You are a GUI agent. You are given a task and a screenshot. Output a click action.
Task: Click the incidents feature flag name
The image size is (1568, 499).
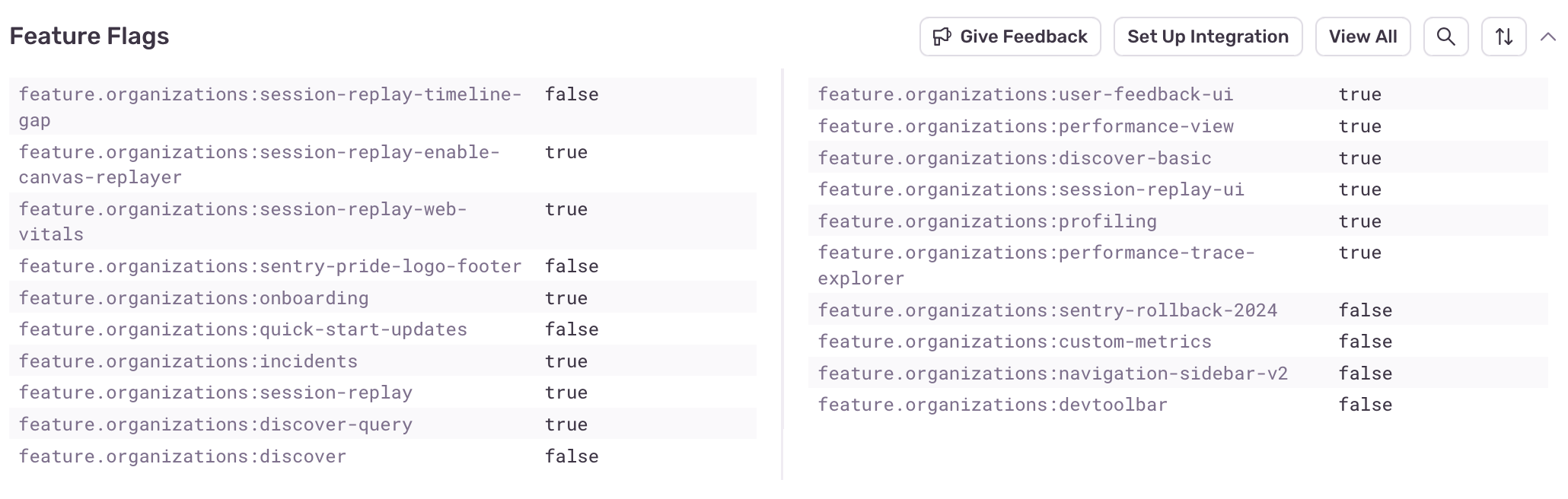188,361
